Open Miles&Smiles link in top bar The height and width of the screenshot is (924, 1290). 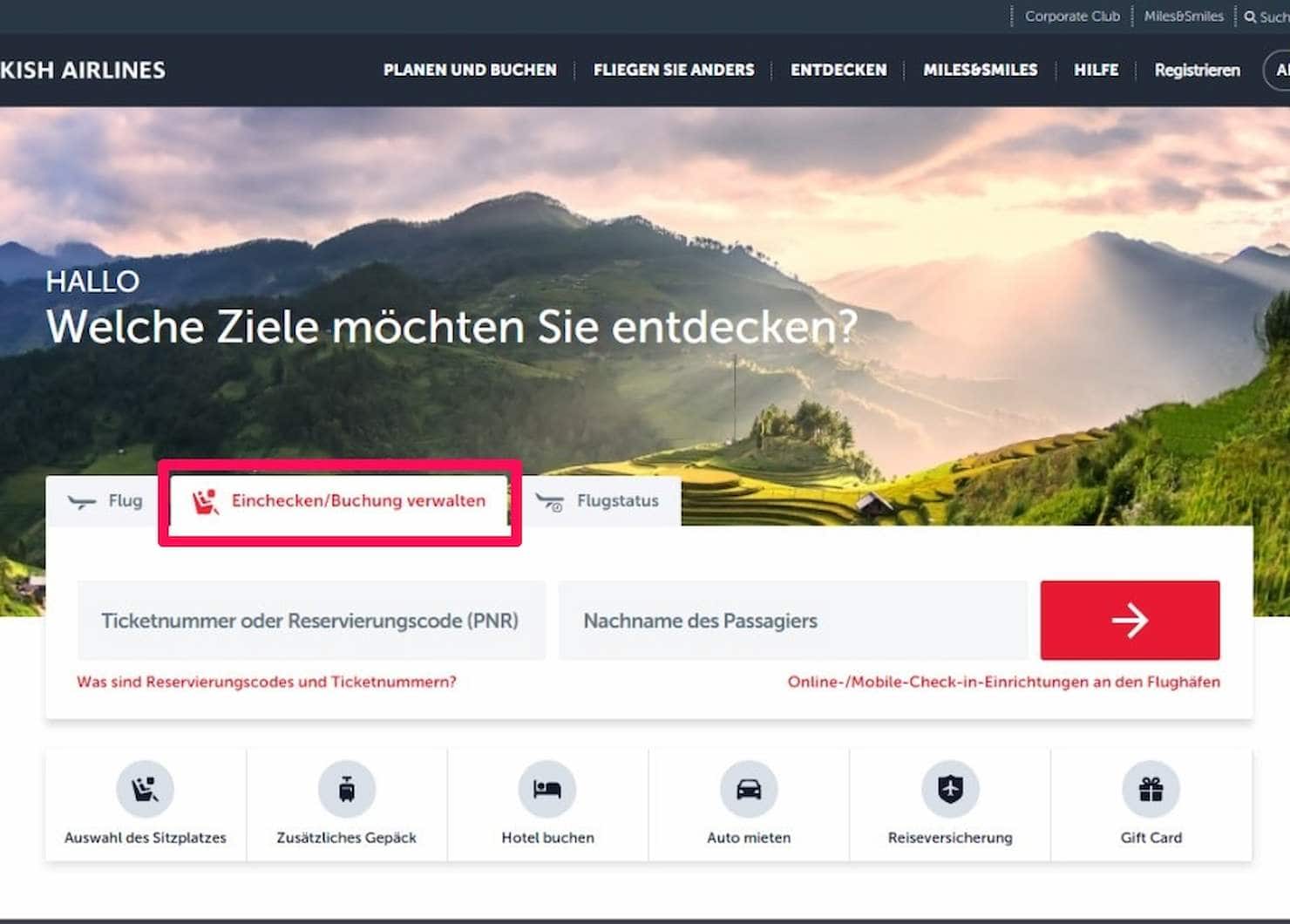tap(1184, 17)
